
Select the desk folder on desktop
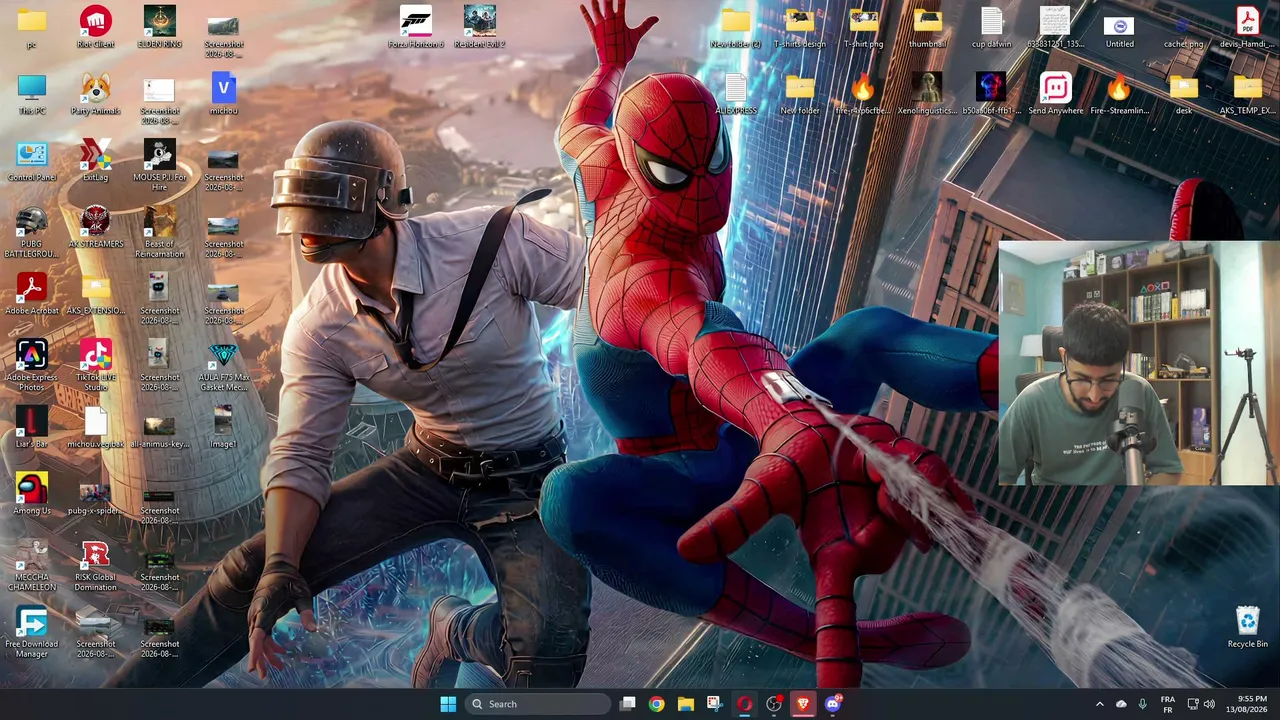point(1183,94)
